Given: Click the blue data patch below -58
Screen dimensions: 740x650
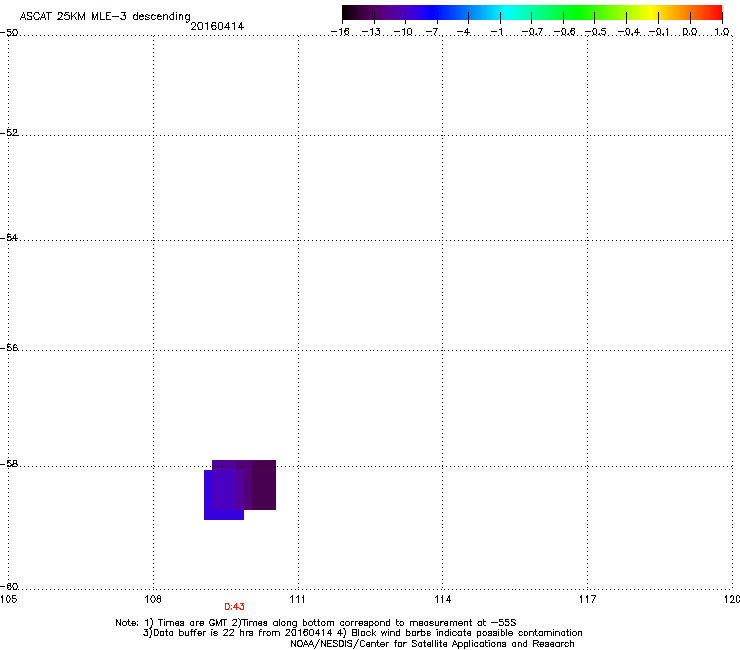Looking at the screenshot, I should coord(224,495).
